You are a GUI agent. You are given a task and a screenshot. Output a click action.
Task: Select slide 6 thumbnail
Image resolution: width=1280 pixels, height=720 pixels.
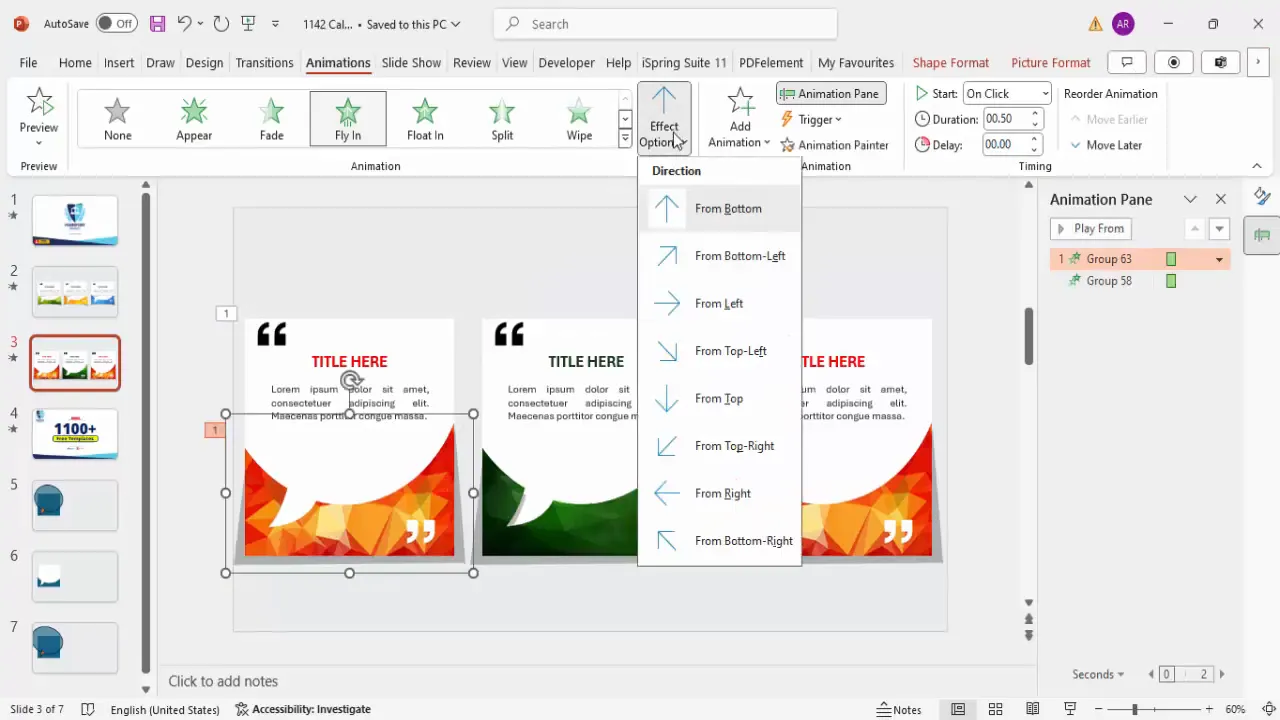click(x=75, y=576)
